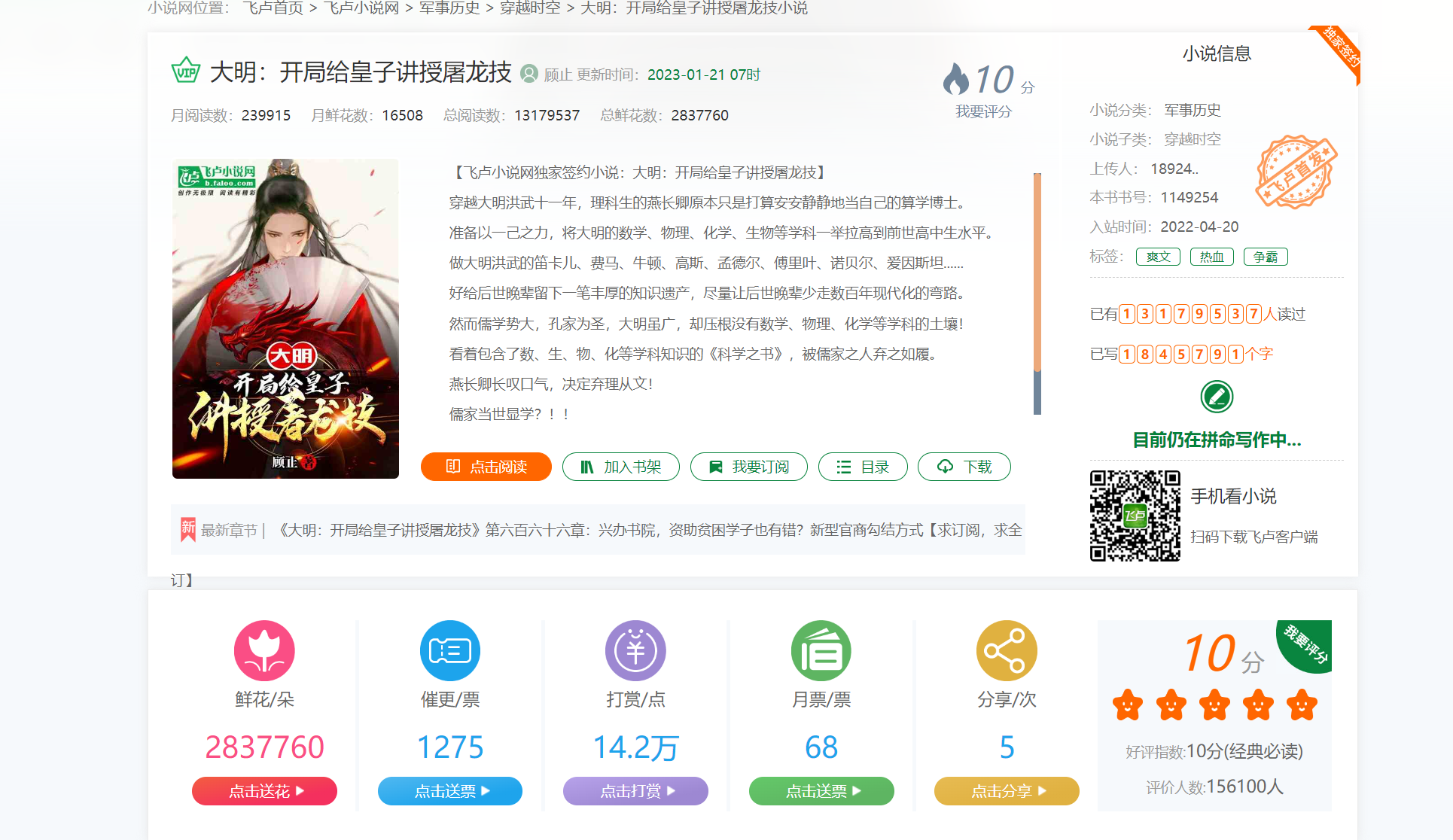Go to 飞卢首页 breadcrumb link

(273, 8)
